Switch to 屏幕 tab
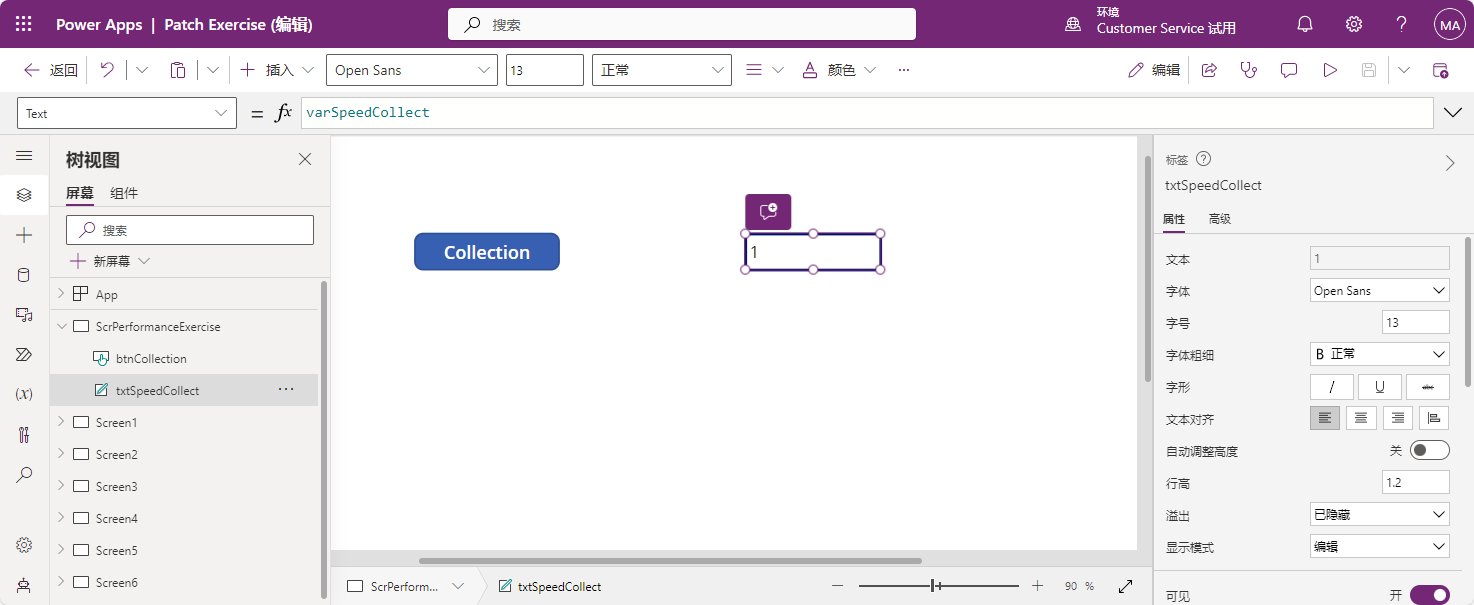Viewport: 1474px width, 605px height. click(80, 193)
